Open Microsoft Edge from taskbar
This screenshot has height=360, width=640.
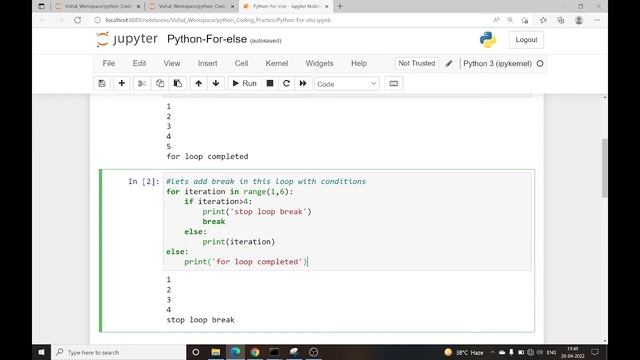[235, 352]
